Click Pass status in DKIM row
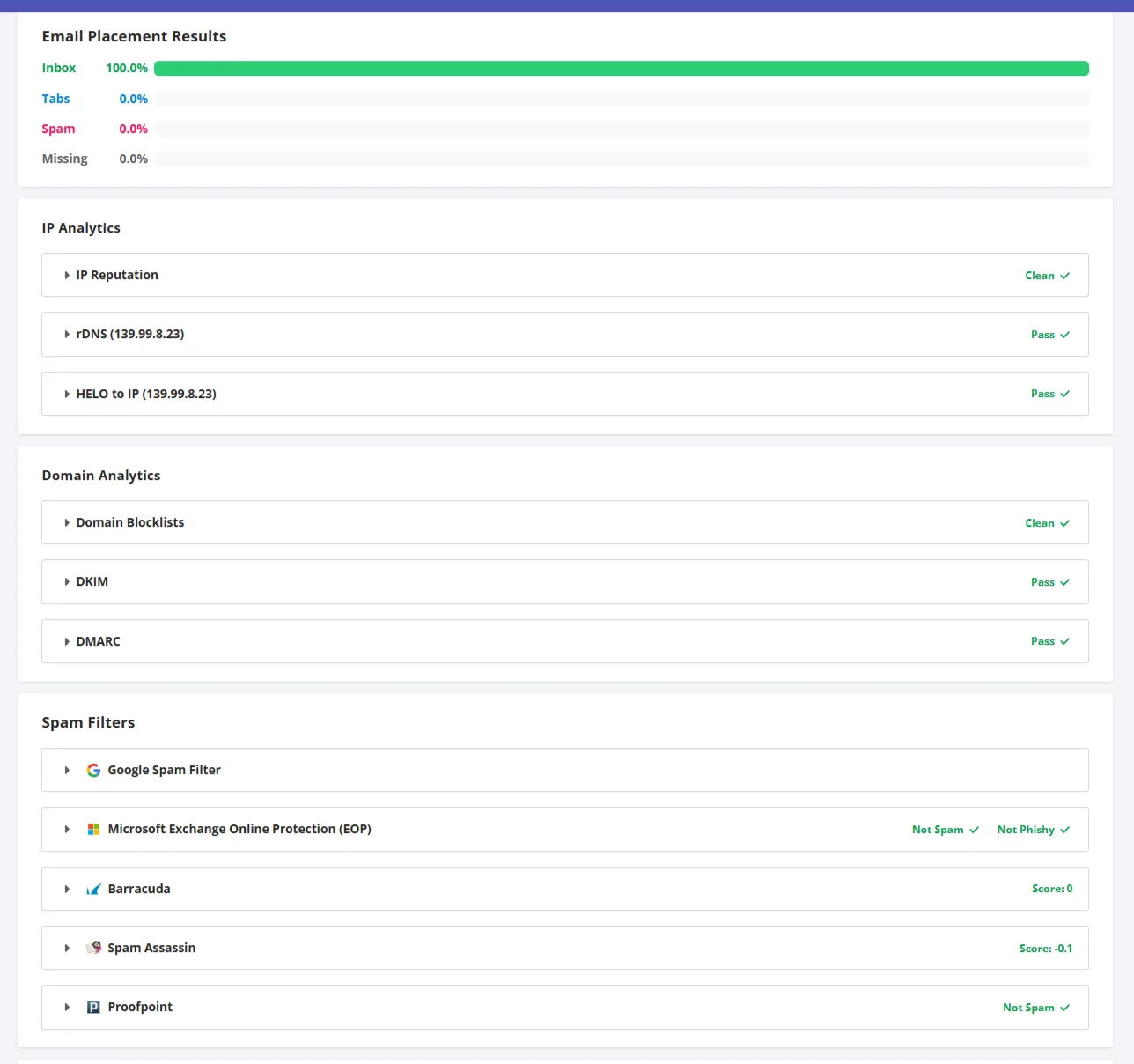 pyautogui.click(x=1042, y=582)
